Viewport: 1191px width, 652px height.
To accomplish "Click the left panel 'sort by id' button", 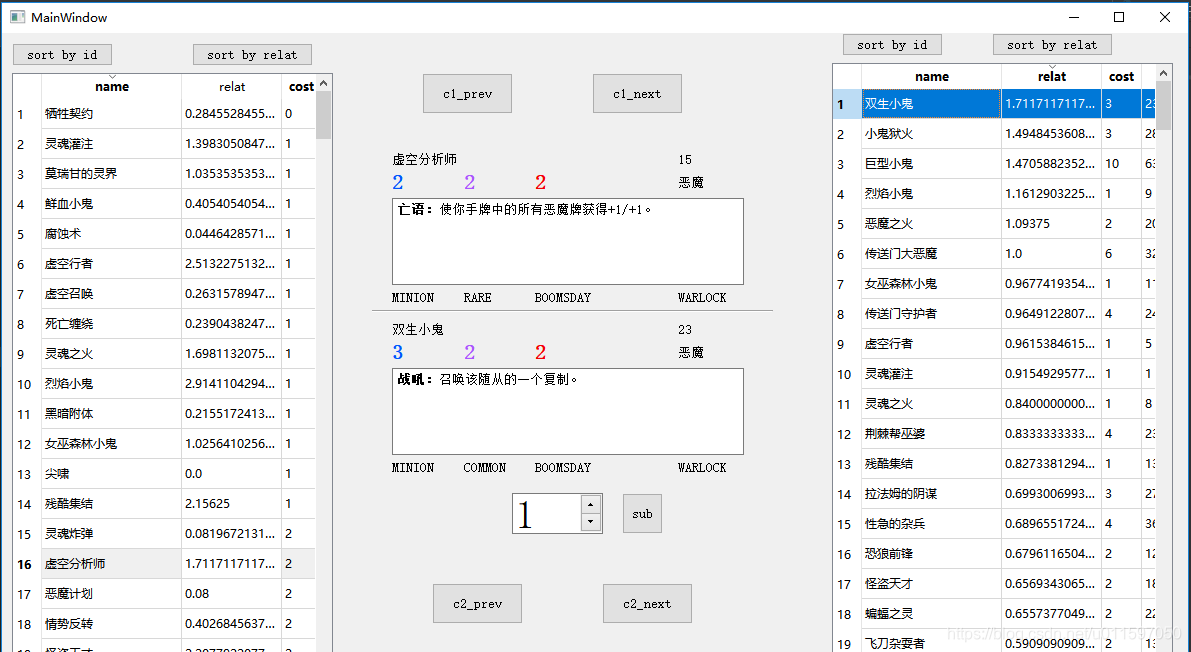I will tap(62, 55).
